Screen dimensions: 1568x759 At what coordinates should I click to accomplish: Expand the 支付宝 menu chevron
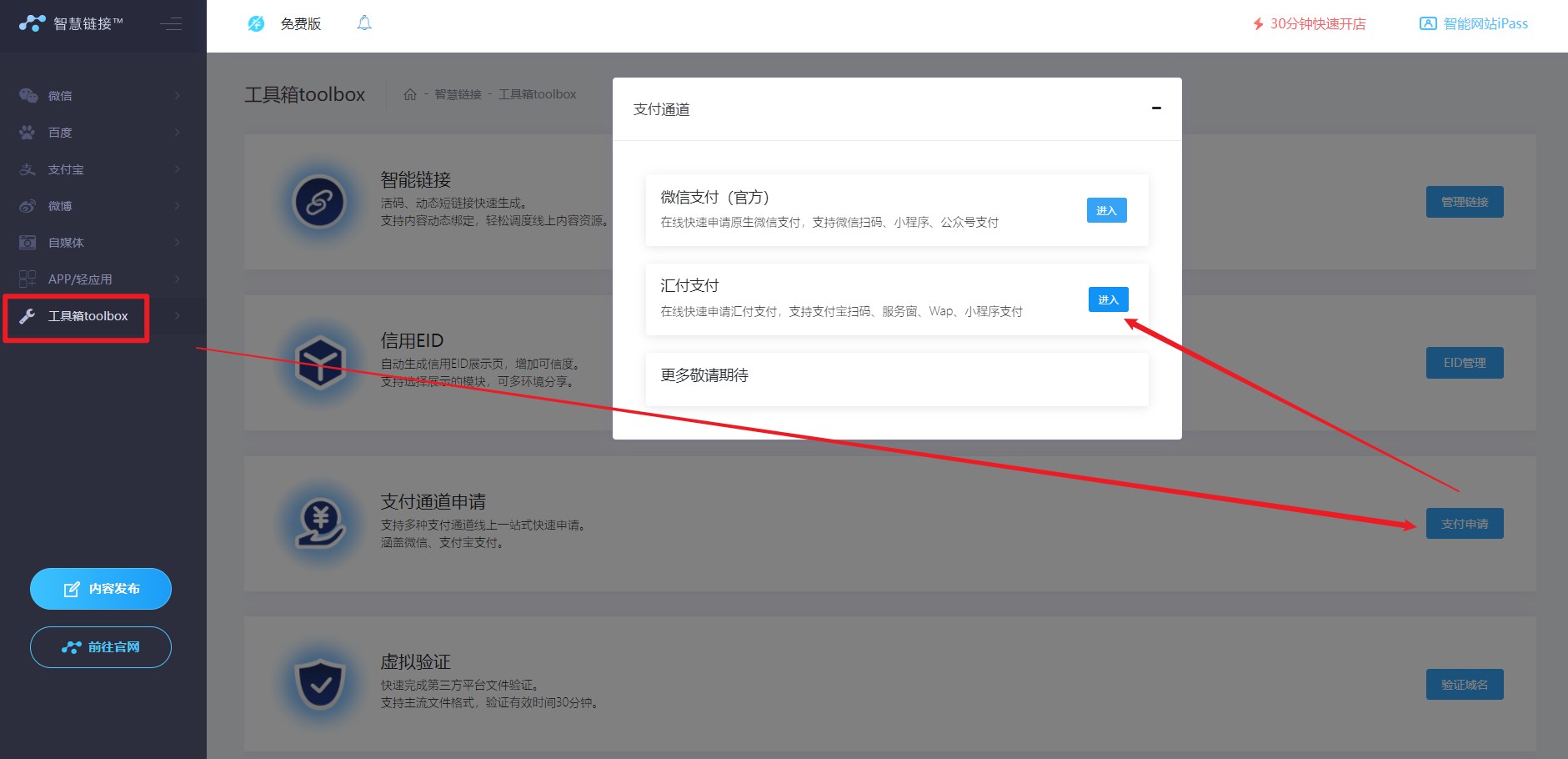pos(178,168)
